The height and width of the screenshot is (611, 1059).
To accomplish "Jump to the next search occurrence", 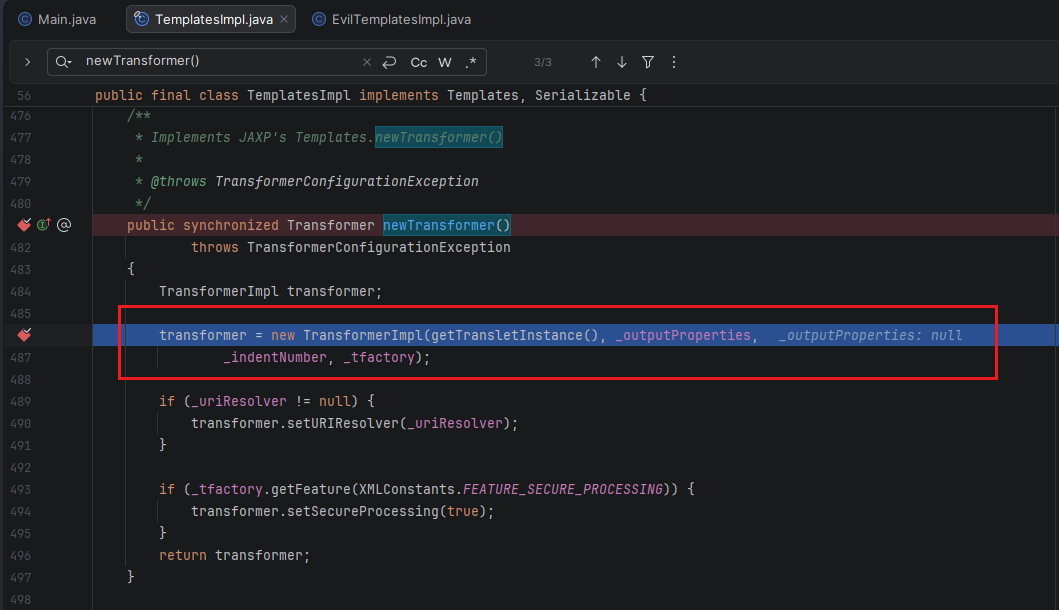I will click(622, 62).
